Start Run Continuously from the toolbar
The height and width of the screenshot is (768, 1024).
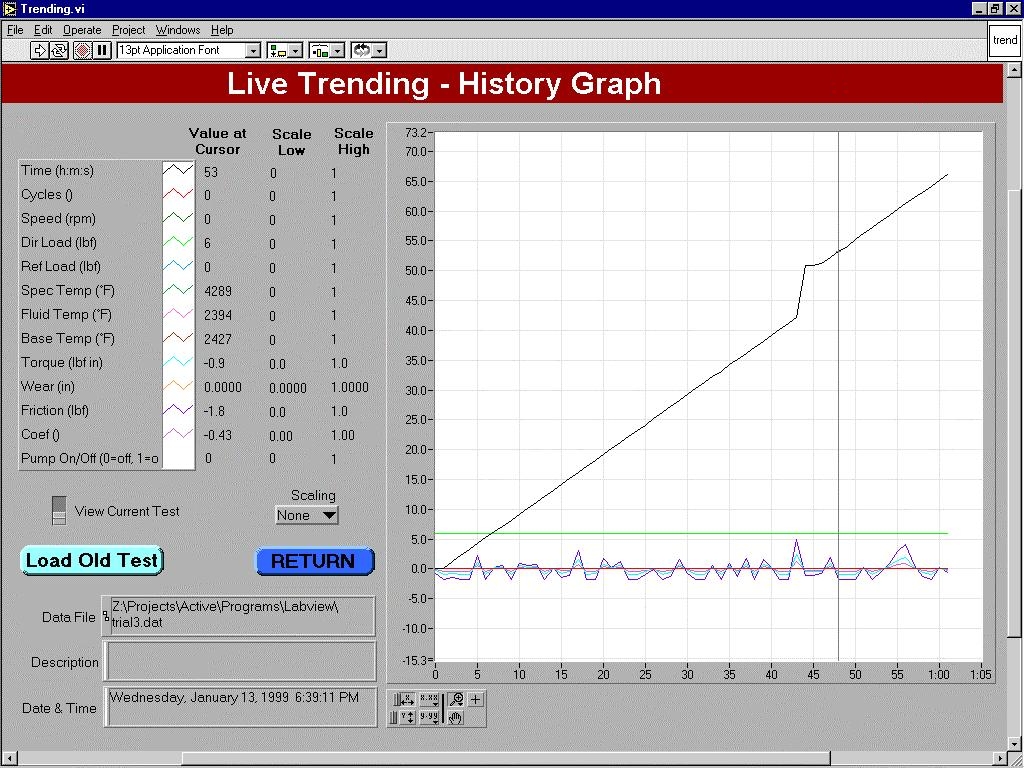click(59, 50)
